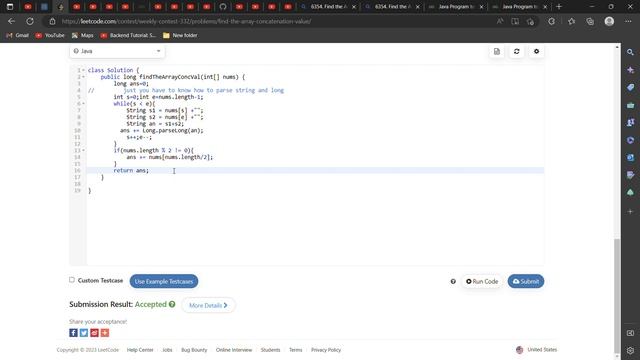Open the Bug Bounty footer link

pyautogui.click(x=194, y=350)
